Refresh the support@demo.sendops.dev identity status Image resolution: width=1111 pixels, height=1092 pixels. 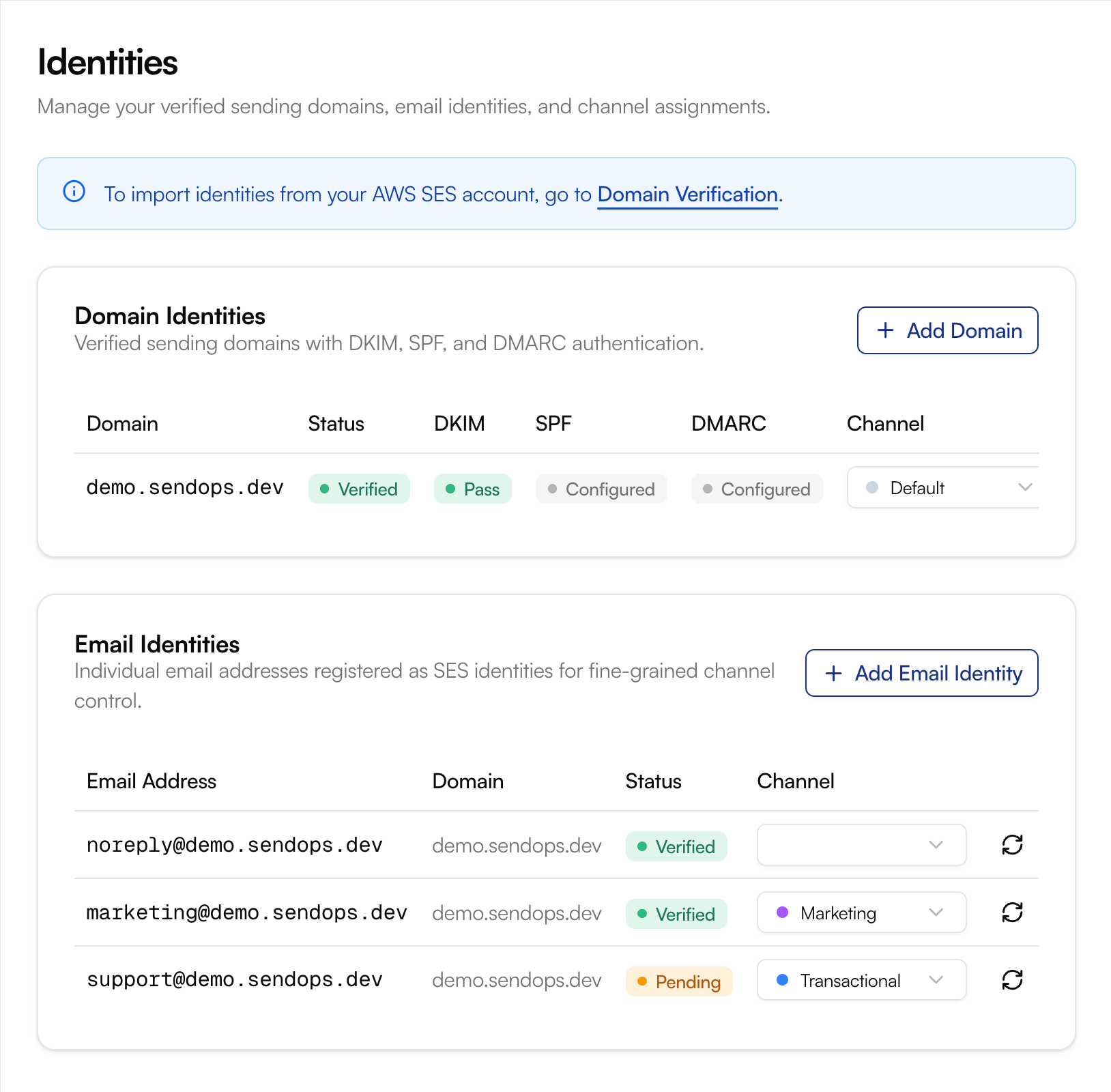1012,980
